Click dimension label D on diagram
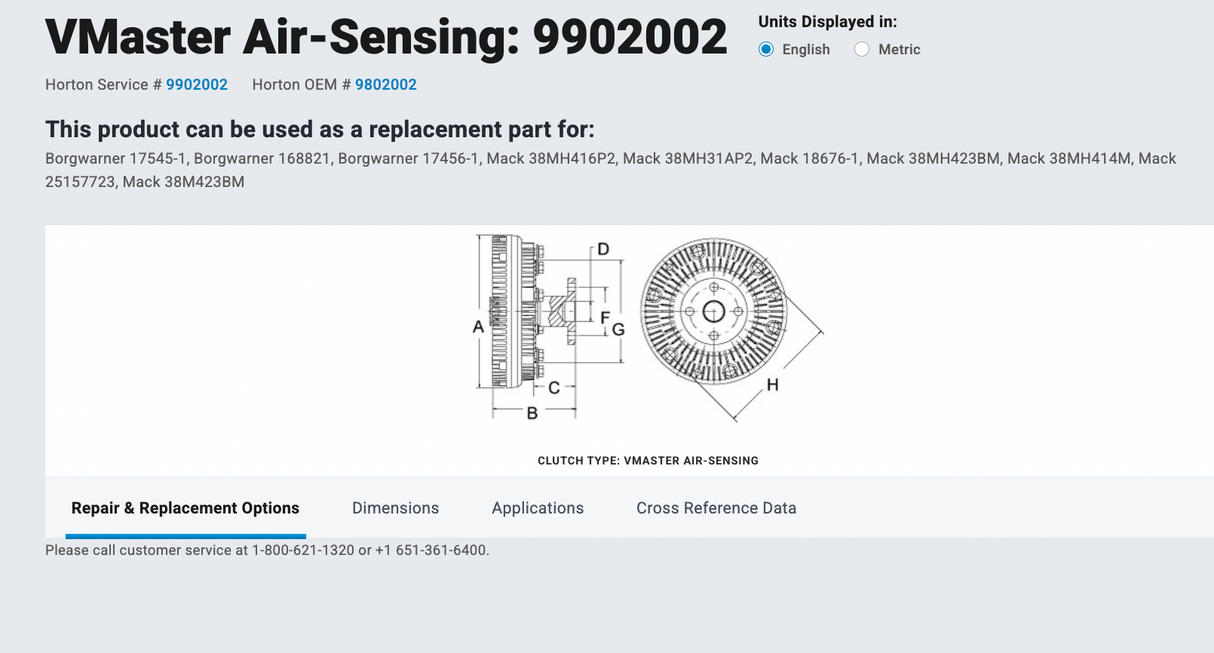The image size is (1214, 653). [603, 248]
